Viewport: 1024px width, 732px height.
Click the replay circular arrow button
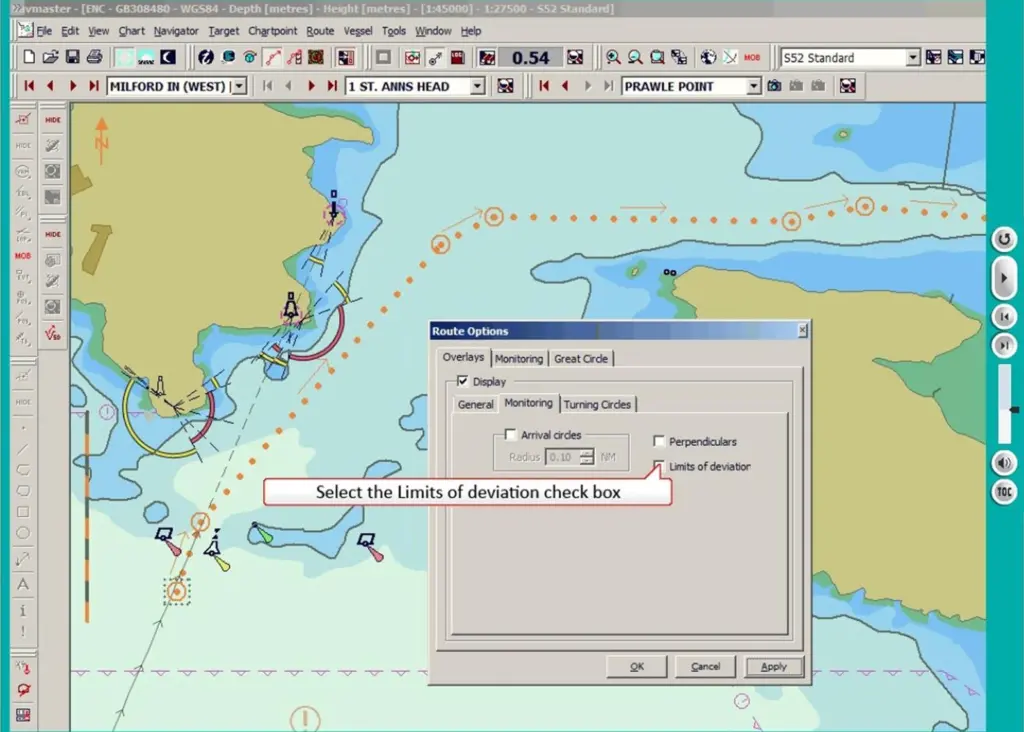(x=1004, y=239)
